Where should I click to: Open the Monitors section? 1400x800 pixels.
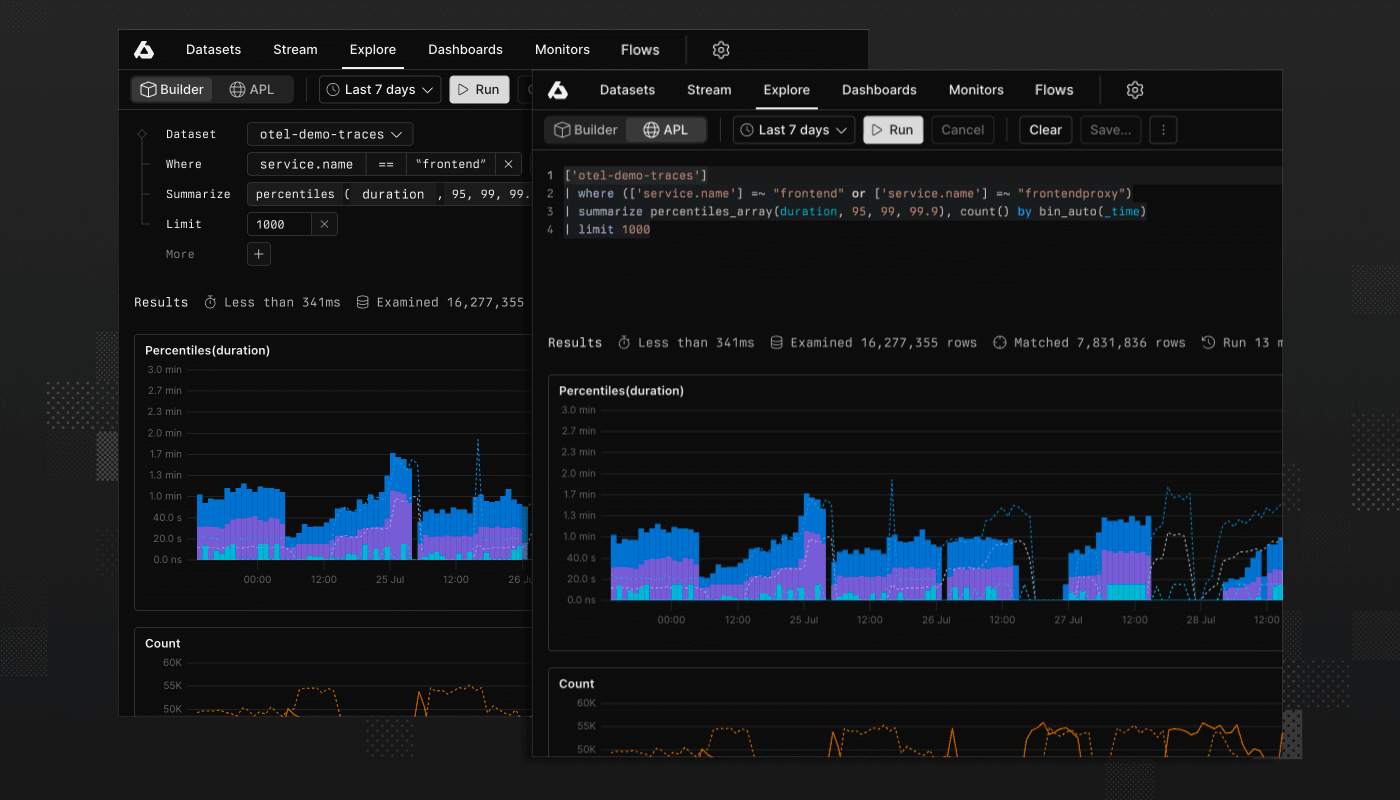point(976,89)
